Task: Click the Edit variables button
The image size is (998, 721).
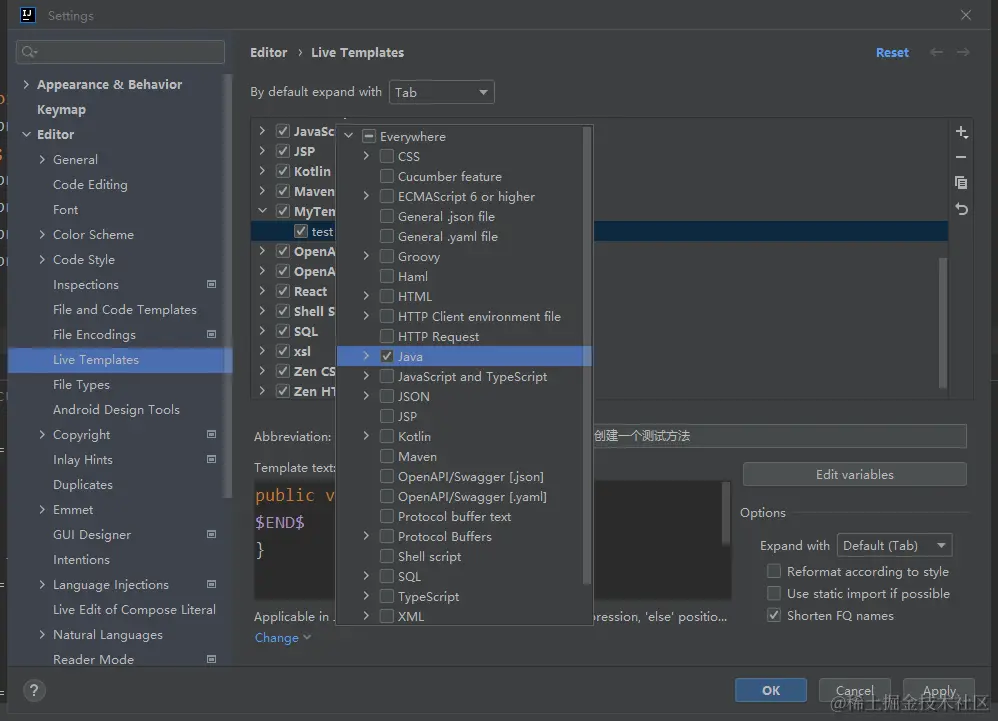Action: (x=855, y=475)
